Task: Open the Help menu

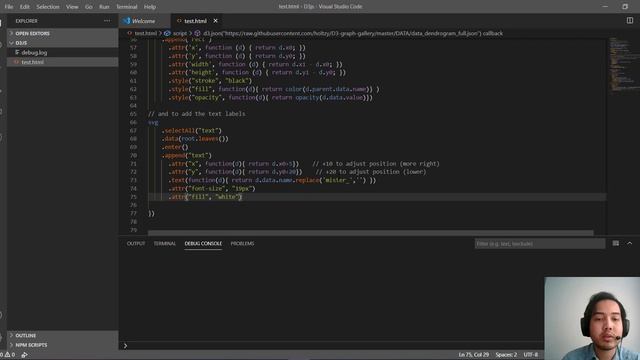Action: [x=150, y=7]
